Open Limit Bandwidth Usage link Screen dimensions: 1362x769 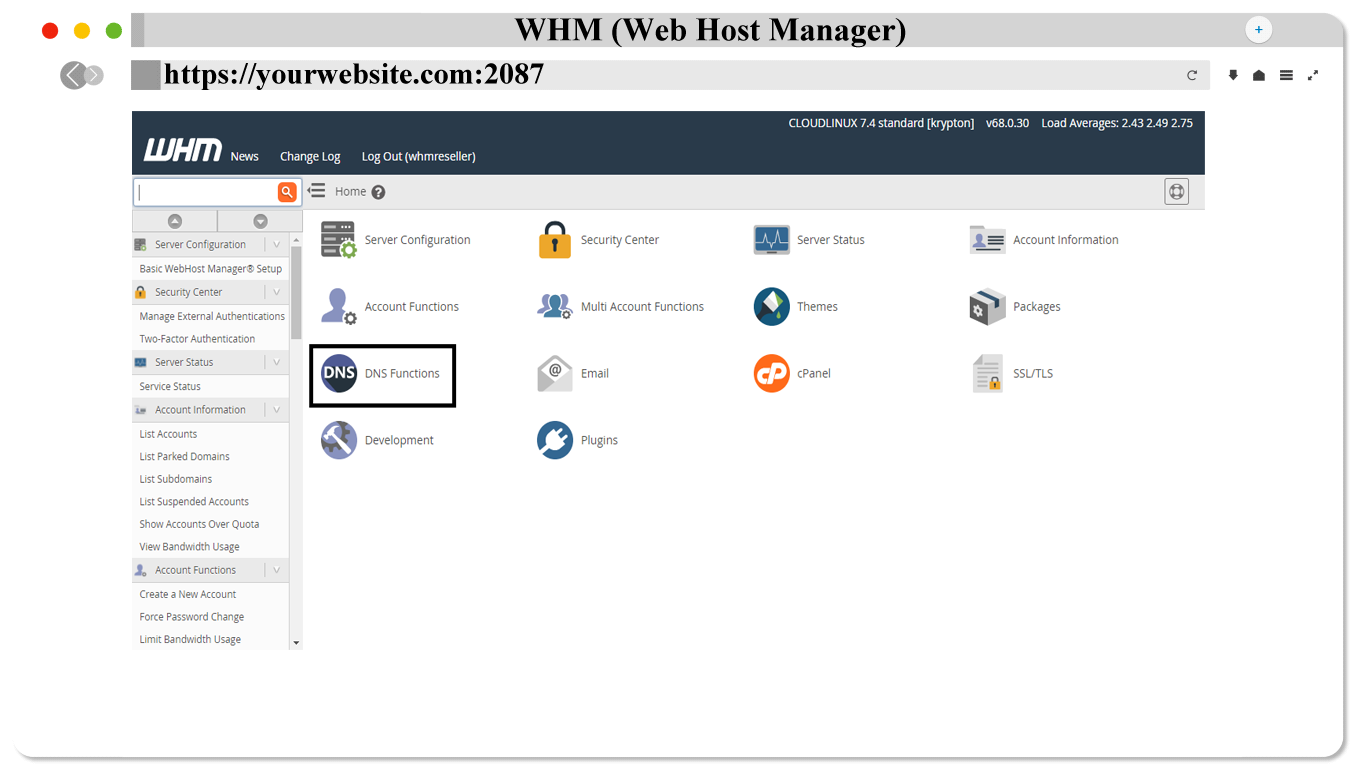pos(190,639)
